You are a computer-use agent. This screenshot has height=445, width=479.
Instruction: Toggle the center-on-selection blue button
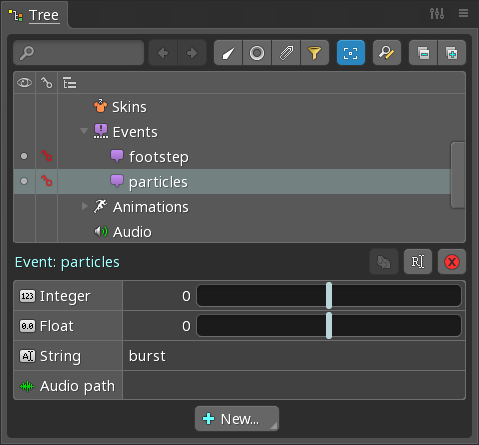click(x=351, y=53)
